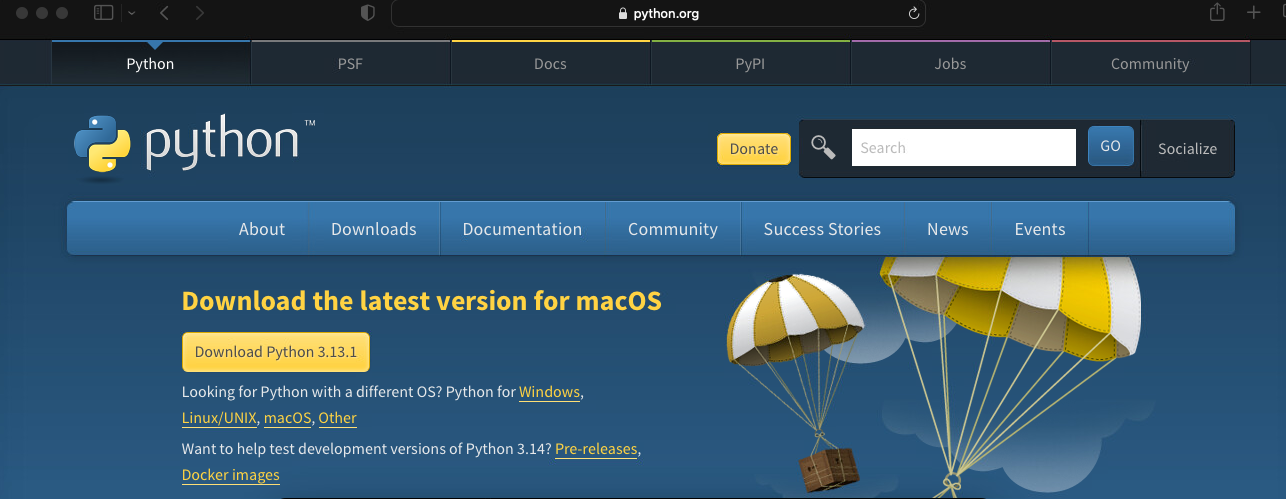Follow the Pre-releases link
Screen dimensions: 1286x499
click(596, 449)
